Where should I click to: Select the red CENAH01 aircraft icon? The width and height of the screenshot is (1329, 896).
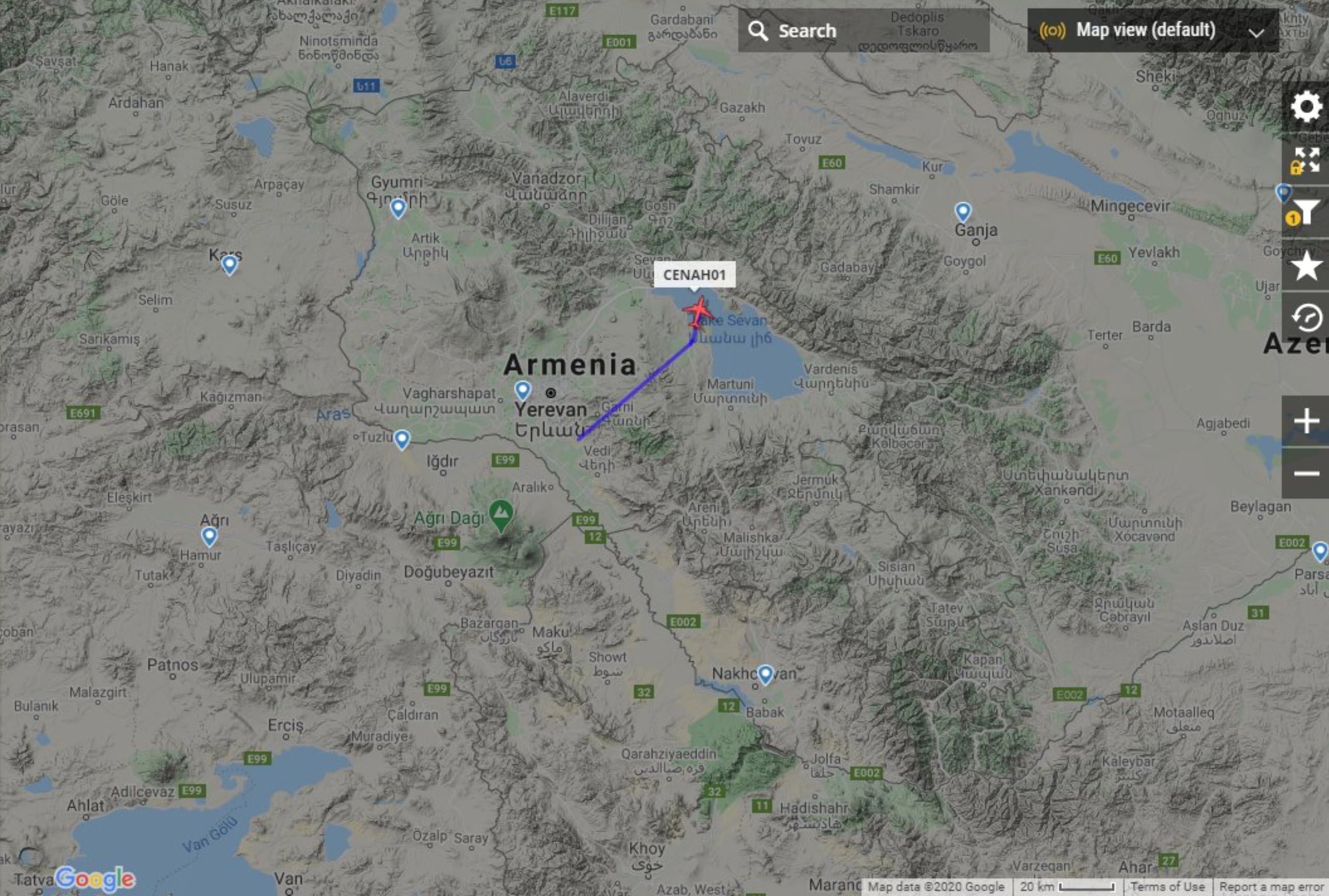click(697, 313)
